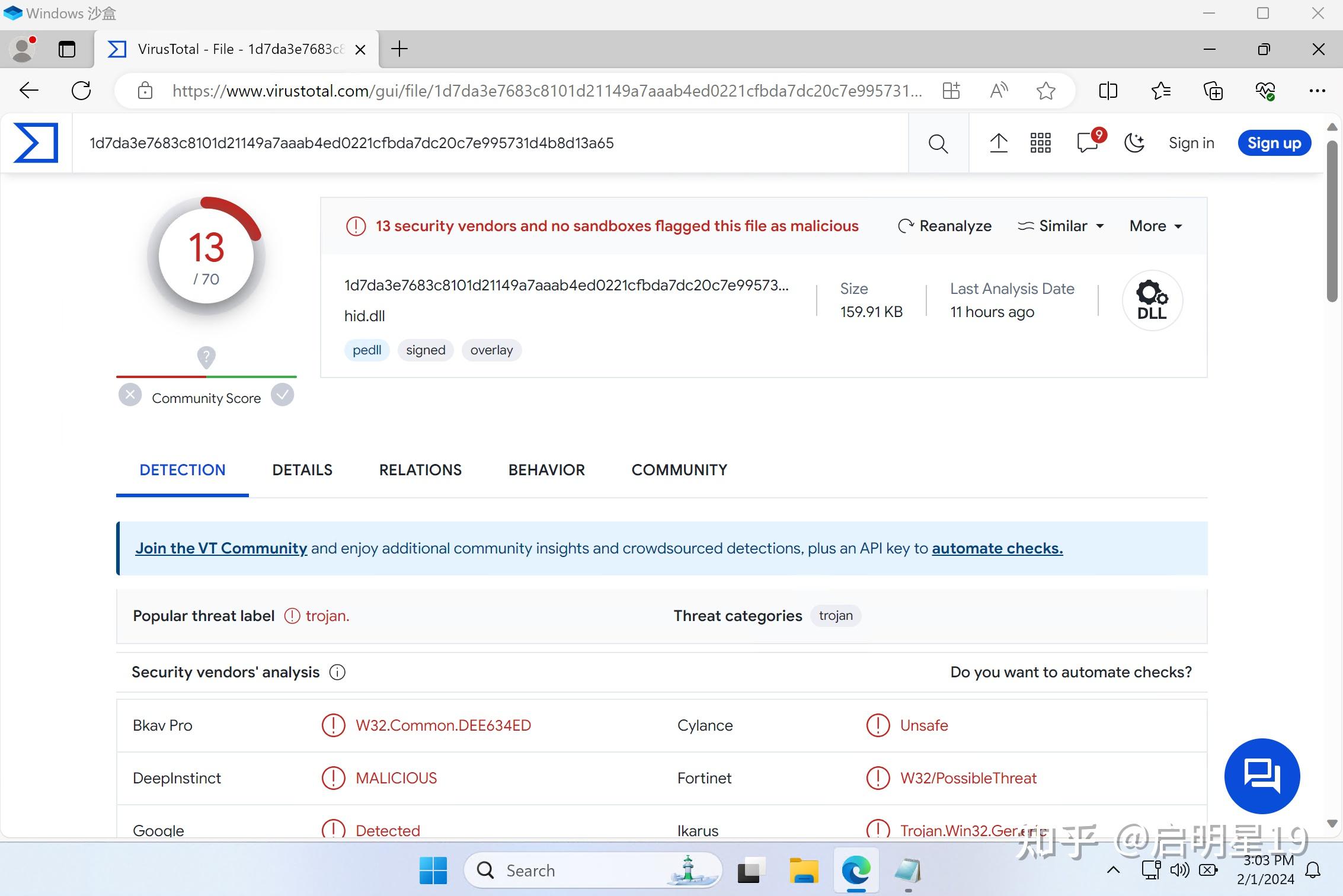Screen dimensions: 1343x896
Task: Open the Collections icon
Action: coord(1213,91)
